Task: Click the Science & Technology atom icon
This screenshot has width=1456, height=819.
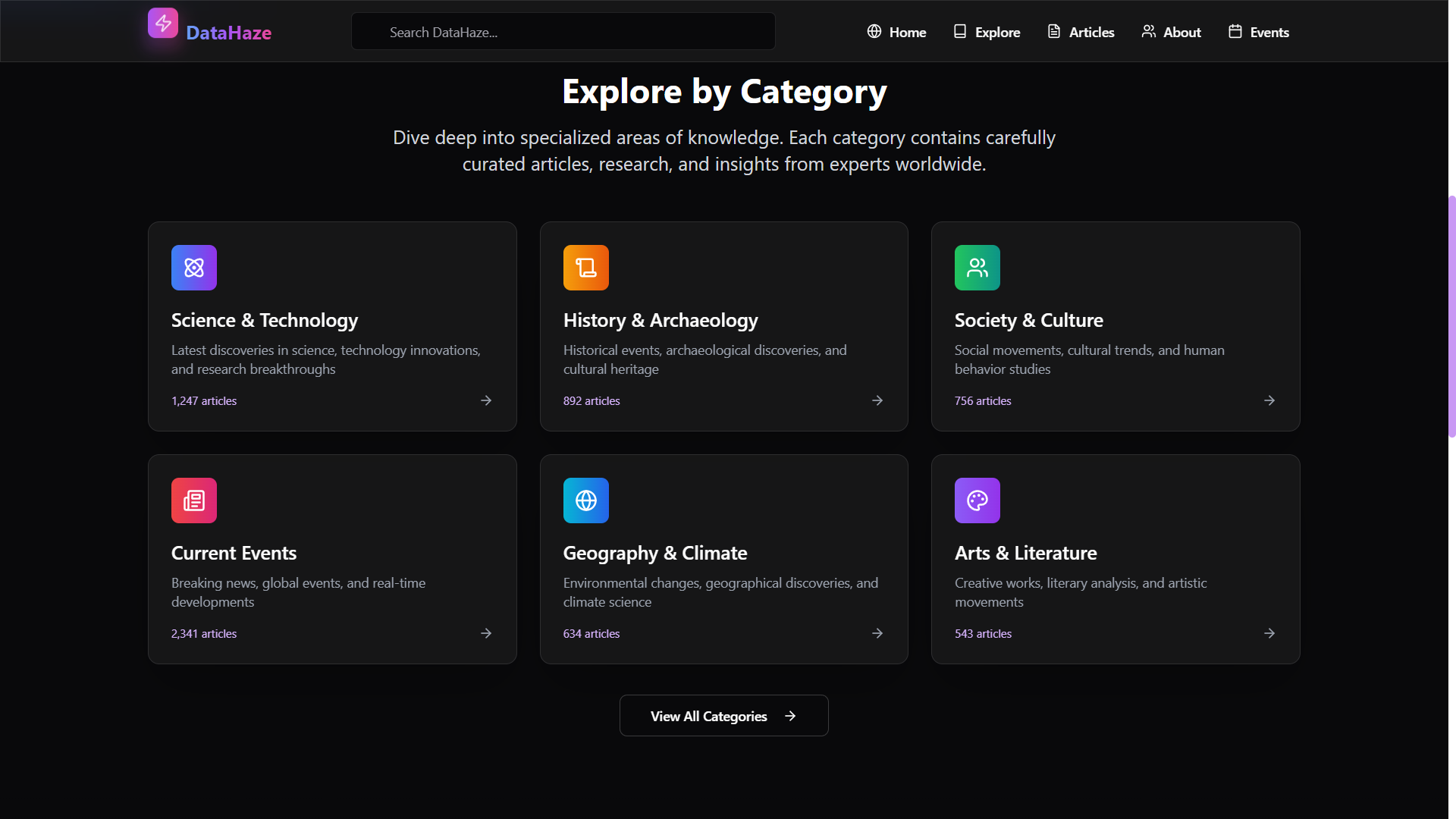Action: pyautogui.click(x=194, y=268)
